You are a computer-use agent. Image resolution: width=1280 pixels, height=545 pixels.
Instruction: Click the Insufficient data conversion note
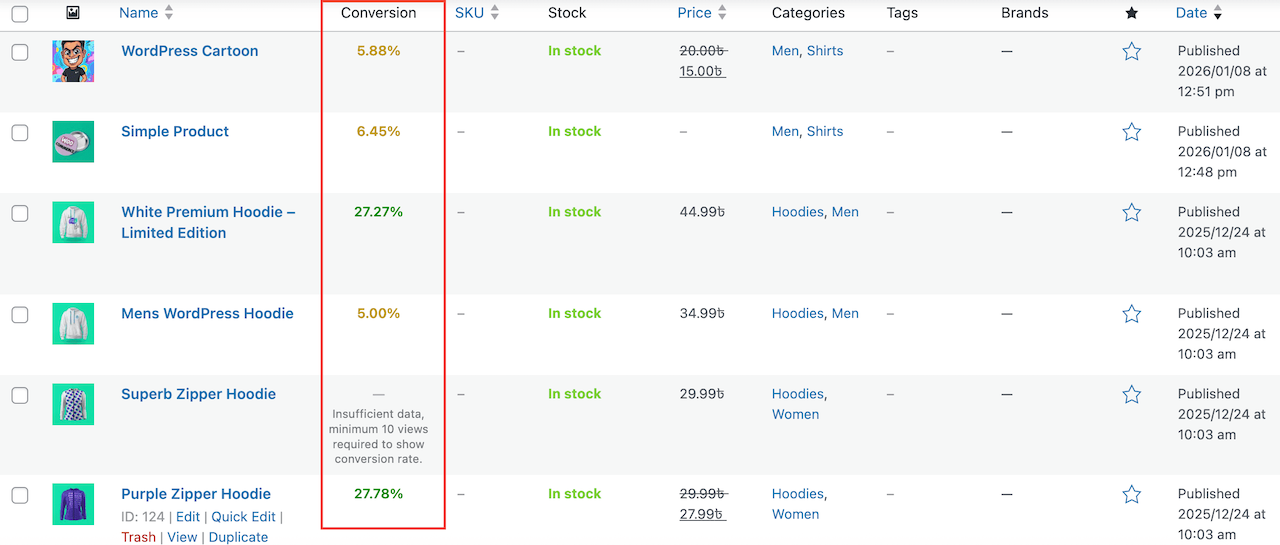[x=378, y=436]
